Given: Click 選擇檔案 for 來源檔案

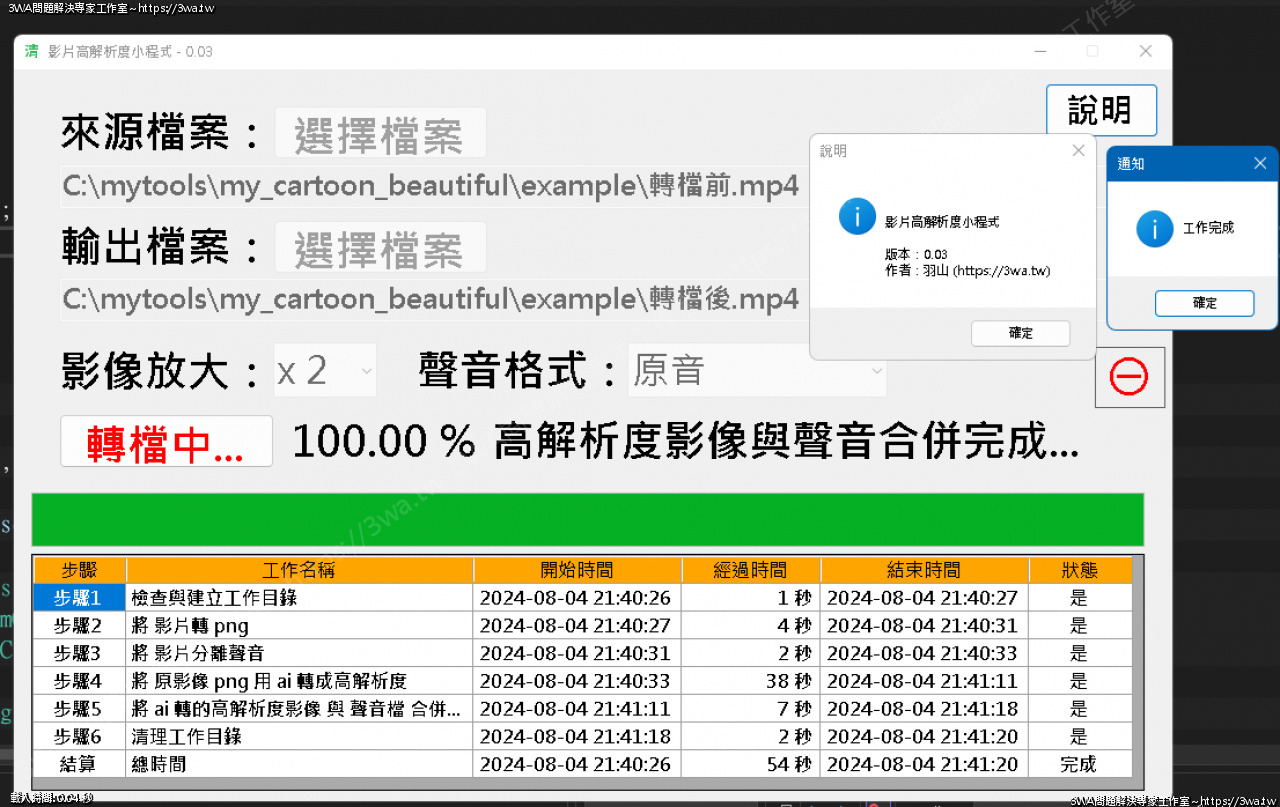Looking at the screenshot, I should tap(380, 132).
